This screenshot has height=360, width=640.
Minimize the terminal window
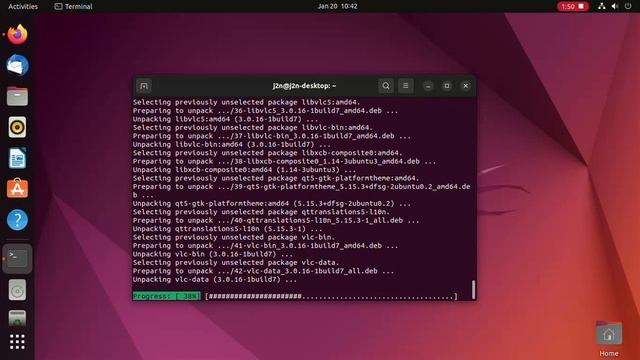428,86
